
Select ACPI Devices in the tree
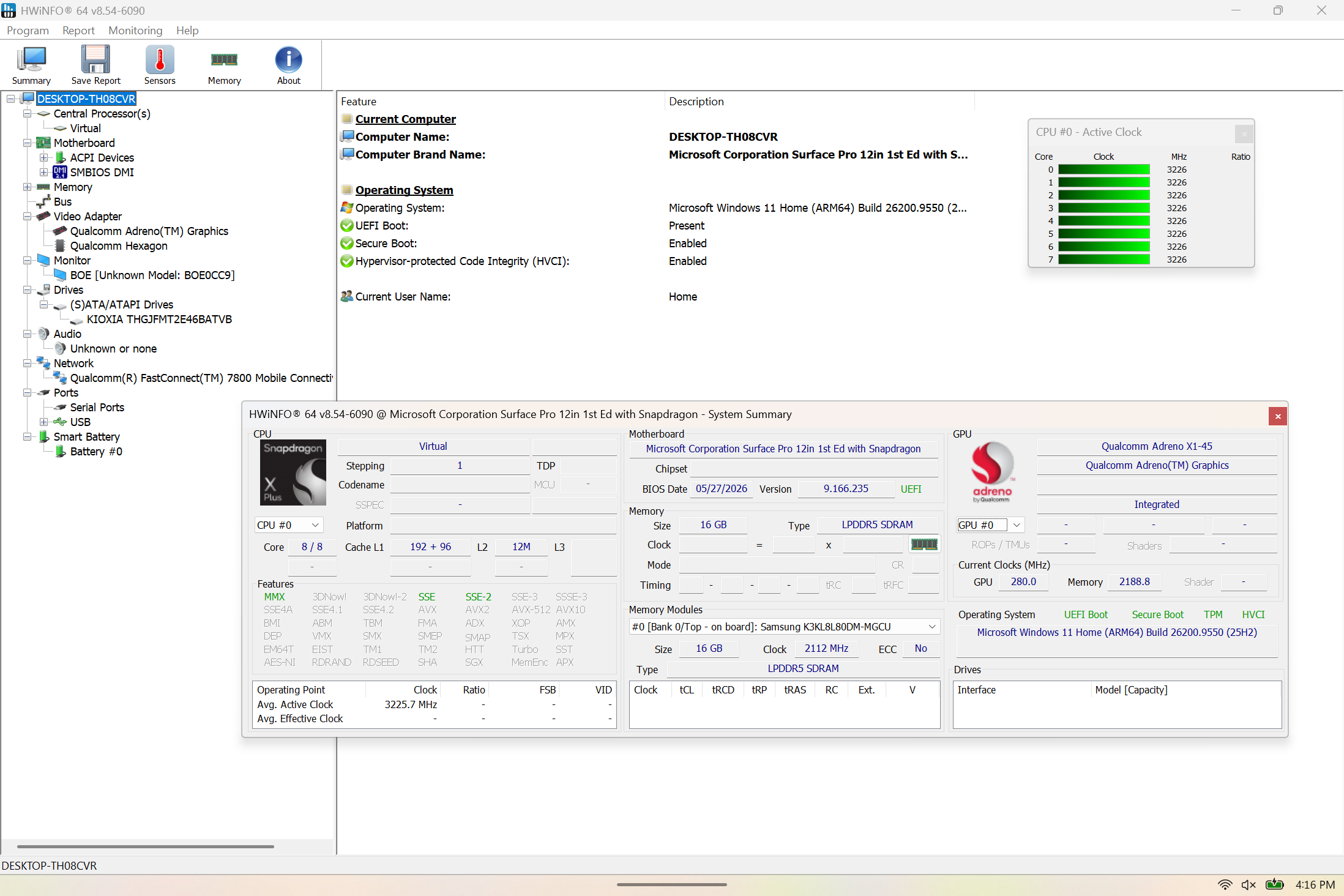102,157
